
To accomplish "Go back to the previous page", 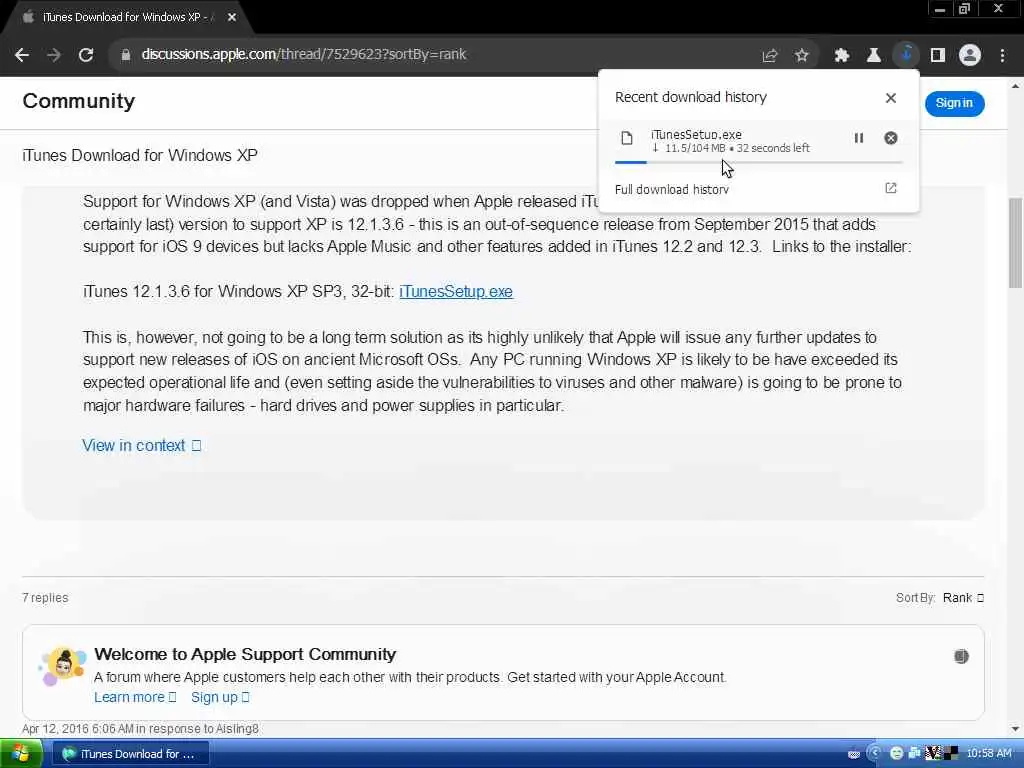I will [x=22, y=55].
